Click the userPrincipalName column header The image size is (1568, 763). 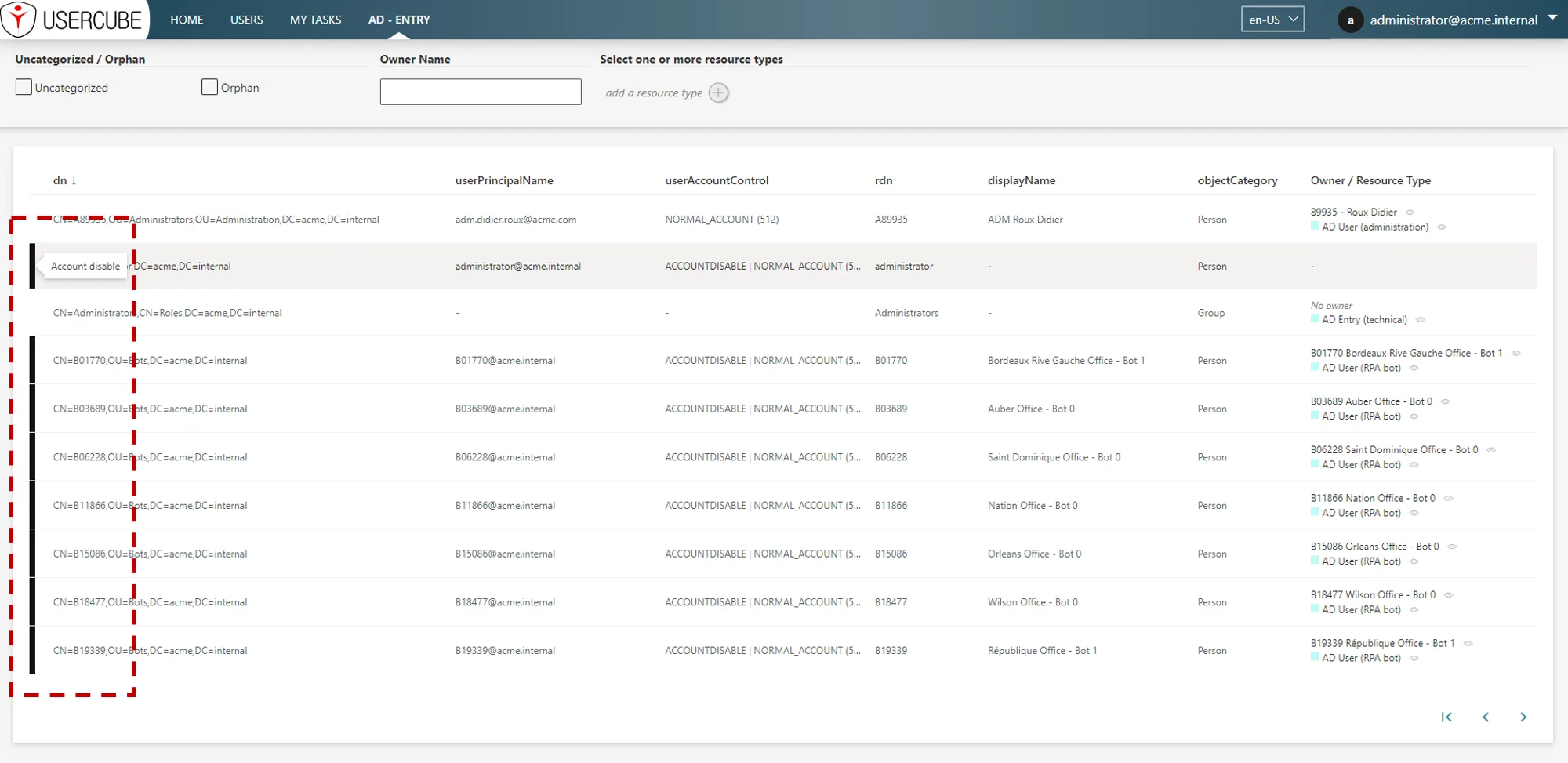[x=504, y=180]
